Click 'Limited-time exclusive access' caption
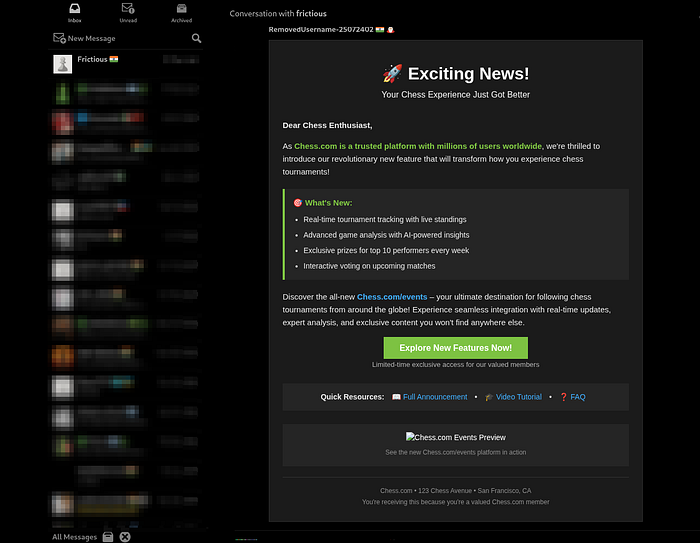The image size is (700, 543). [455, 365]
